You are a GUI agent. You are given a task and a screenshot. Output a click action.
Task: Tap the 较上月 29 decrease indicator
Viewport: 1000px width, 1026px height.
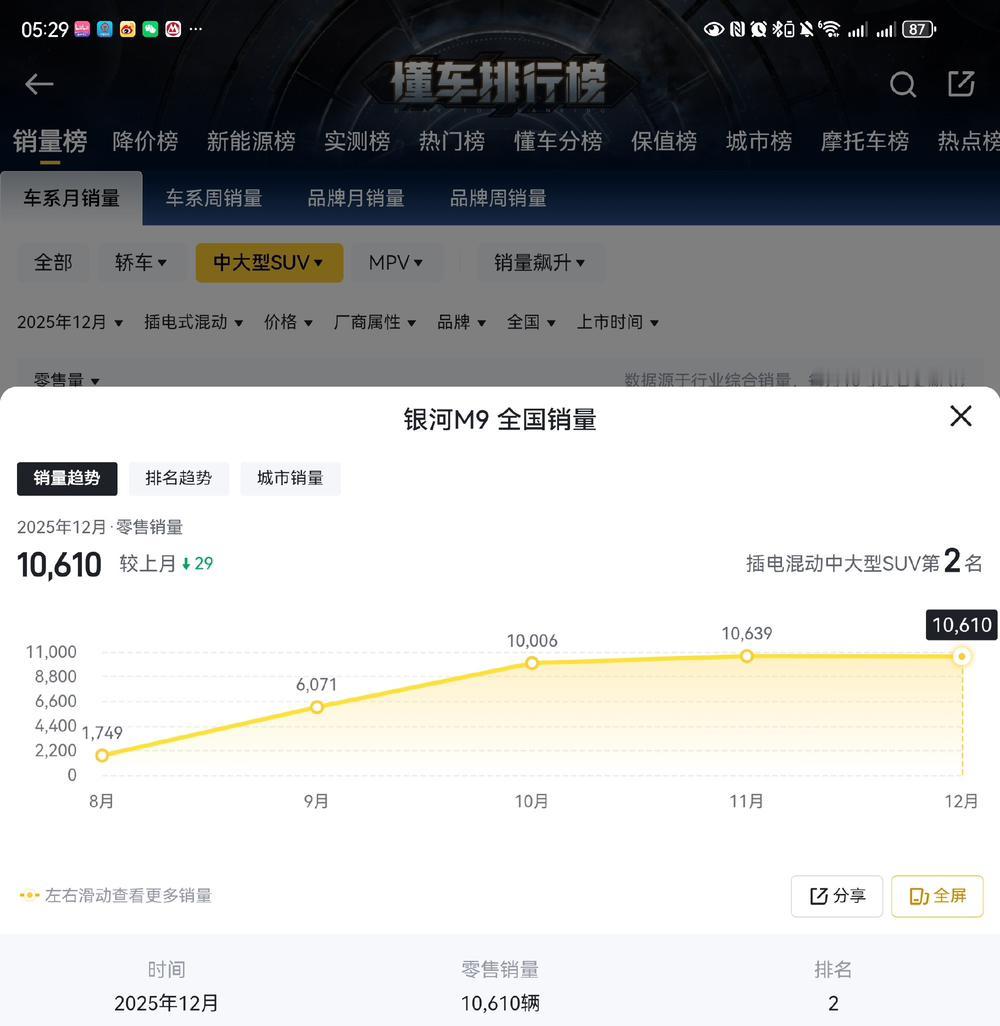166,563
